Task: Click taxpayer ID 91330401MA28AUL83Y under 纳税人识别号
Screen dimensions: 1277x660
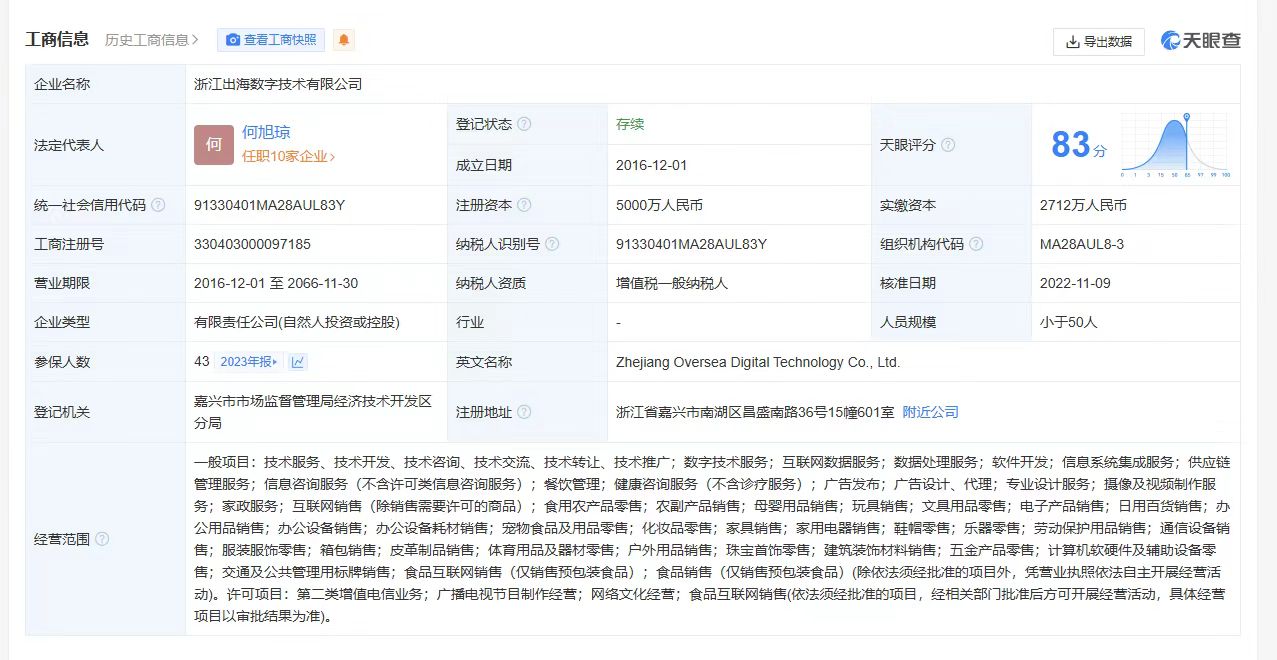Action: coord(692,244)
